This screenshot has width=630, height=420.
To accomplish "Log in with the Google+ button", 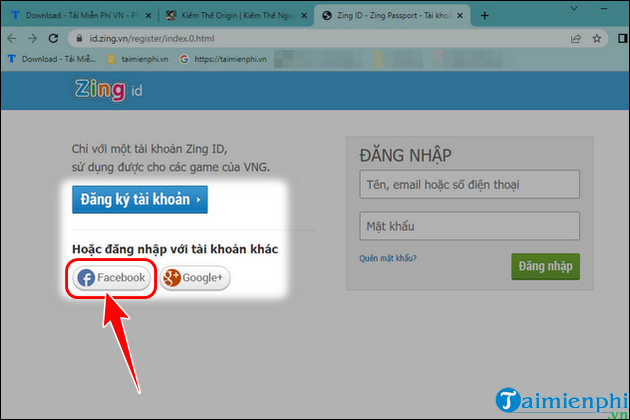I will point(195,278).
